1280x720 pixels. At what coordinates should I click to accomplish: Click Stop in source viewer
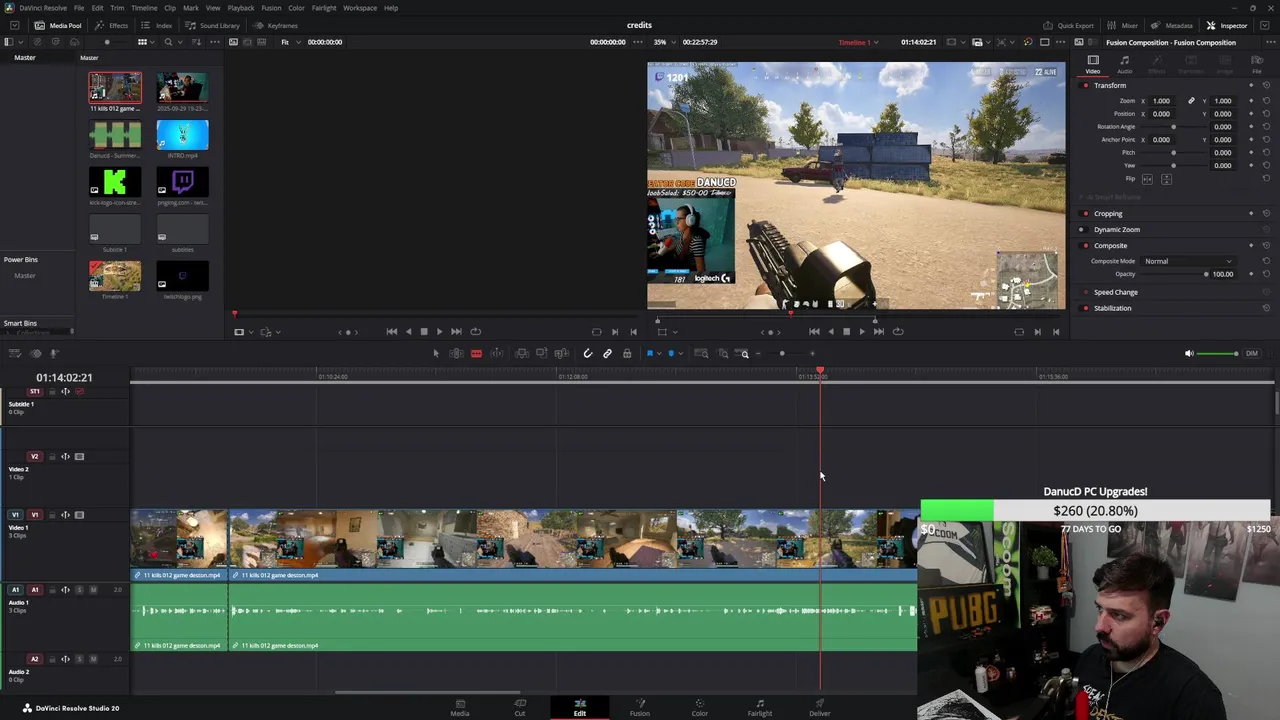tap(423, 331)
